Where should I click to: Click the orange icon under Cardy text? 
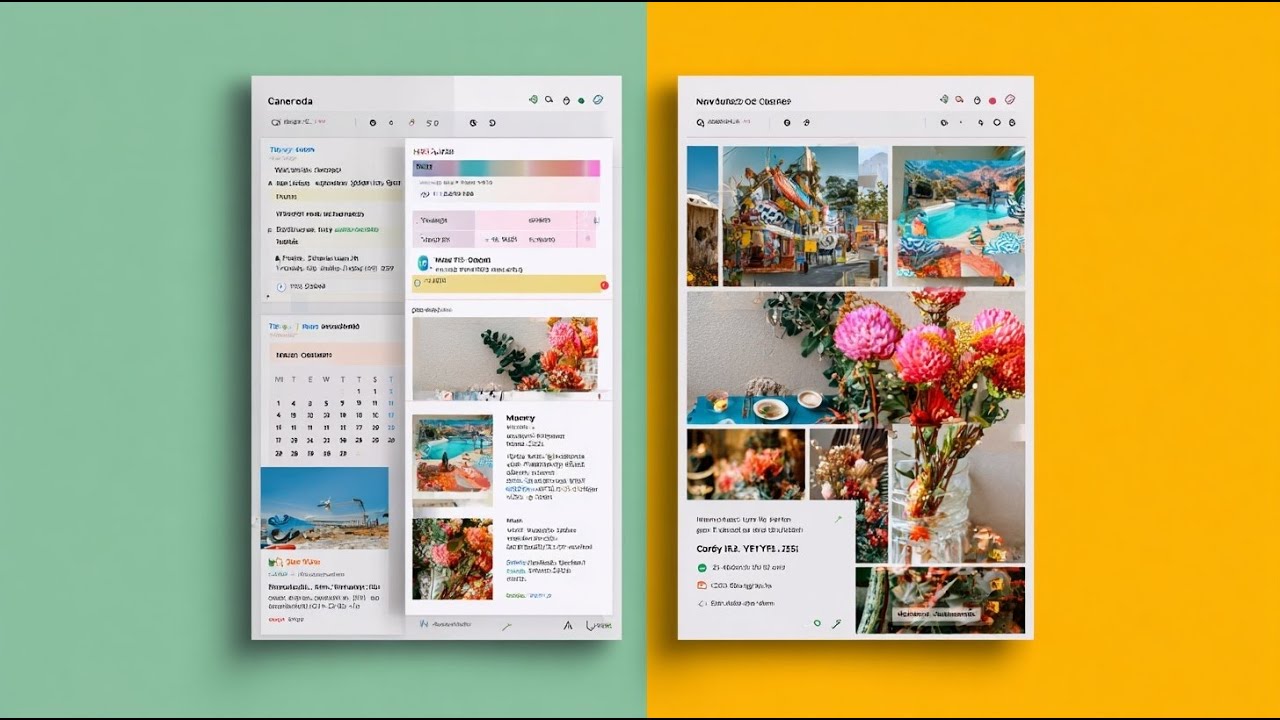click(702, 586)
